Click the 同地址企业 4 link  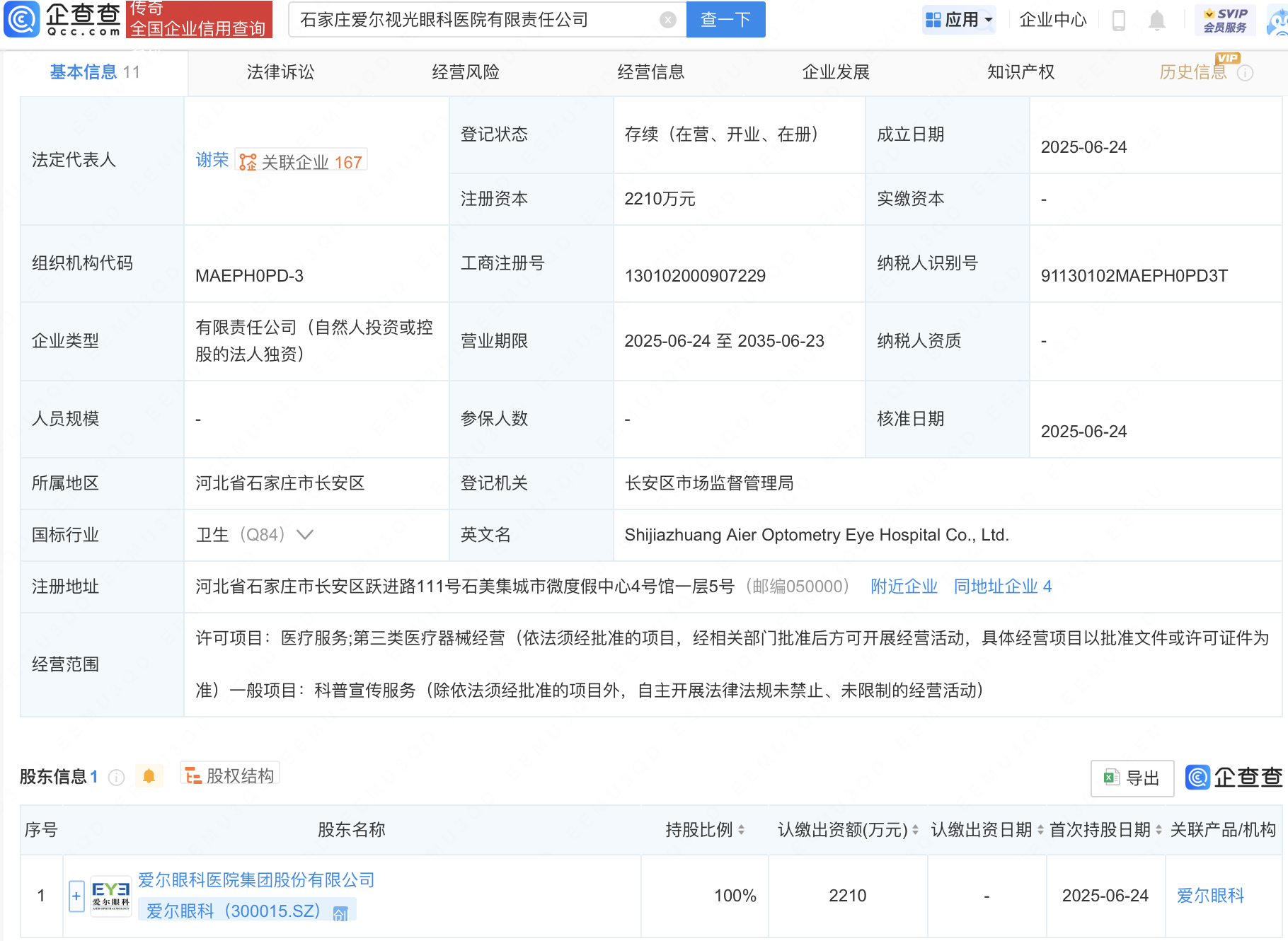[1003, 587]
